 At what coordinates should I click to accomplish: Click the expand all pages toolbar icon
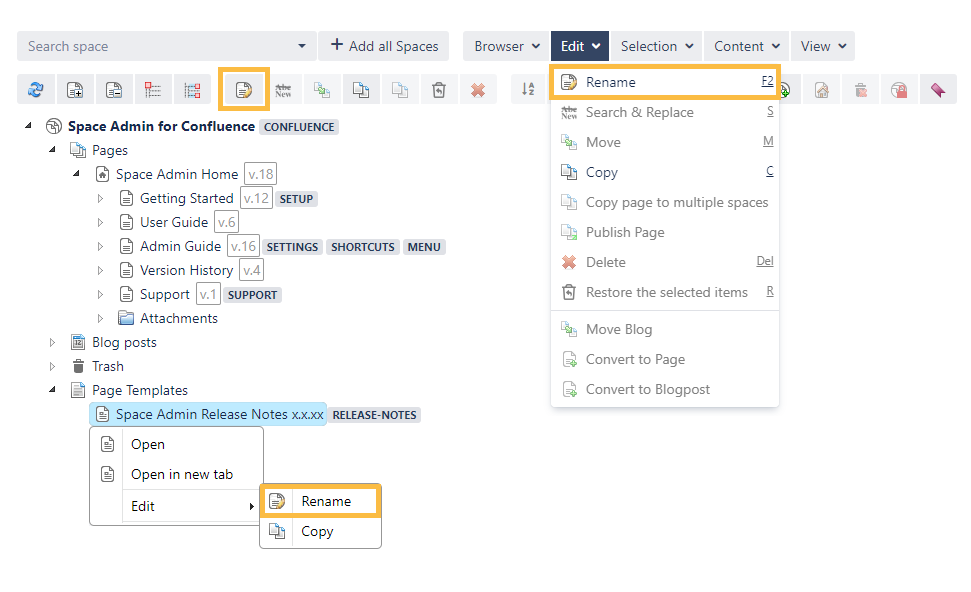click(x=74, y=90)
